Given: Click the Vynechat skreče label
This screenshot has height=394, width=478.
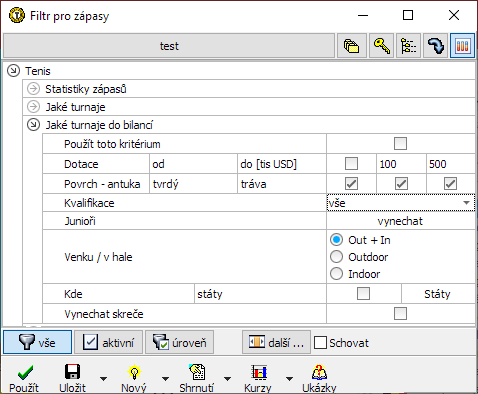Looking at the screenshot, I should (x=104, y=314).
